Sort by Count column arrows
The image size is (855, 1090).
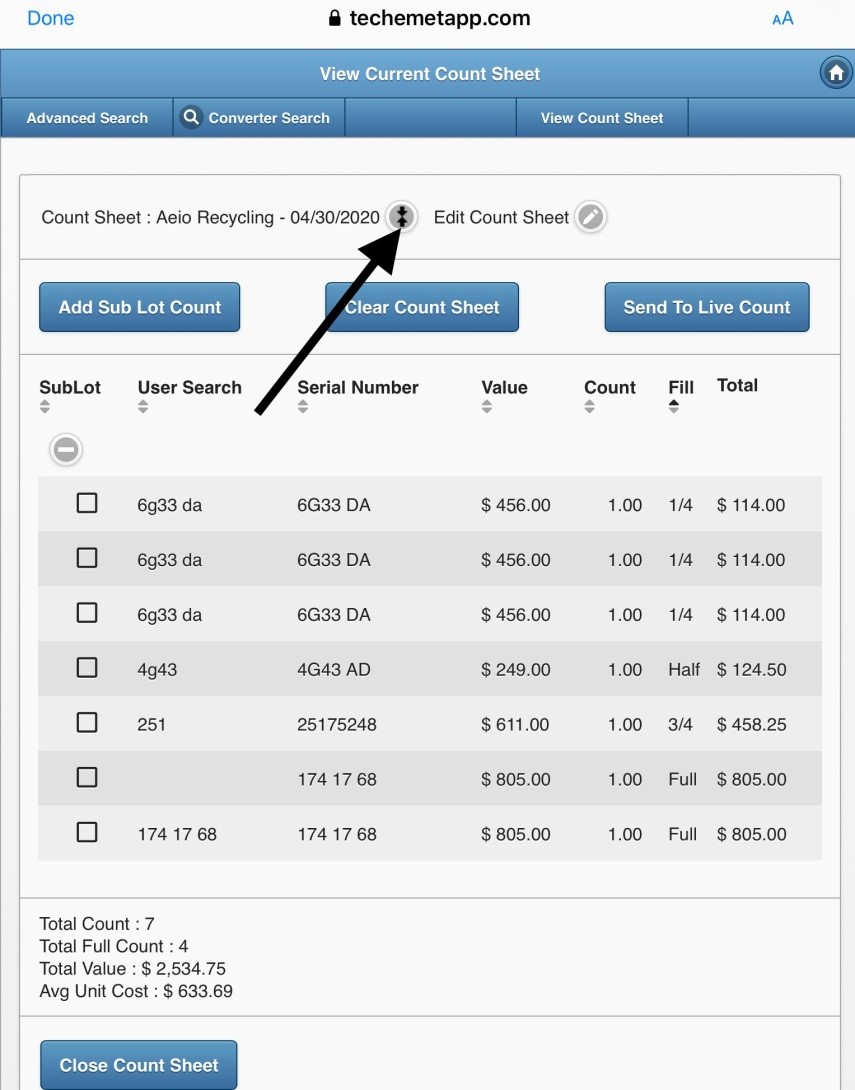(590, 407)
